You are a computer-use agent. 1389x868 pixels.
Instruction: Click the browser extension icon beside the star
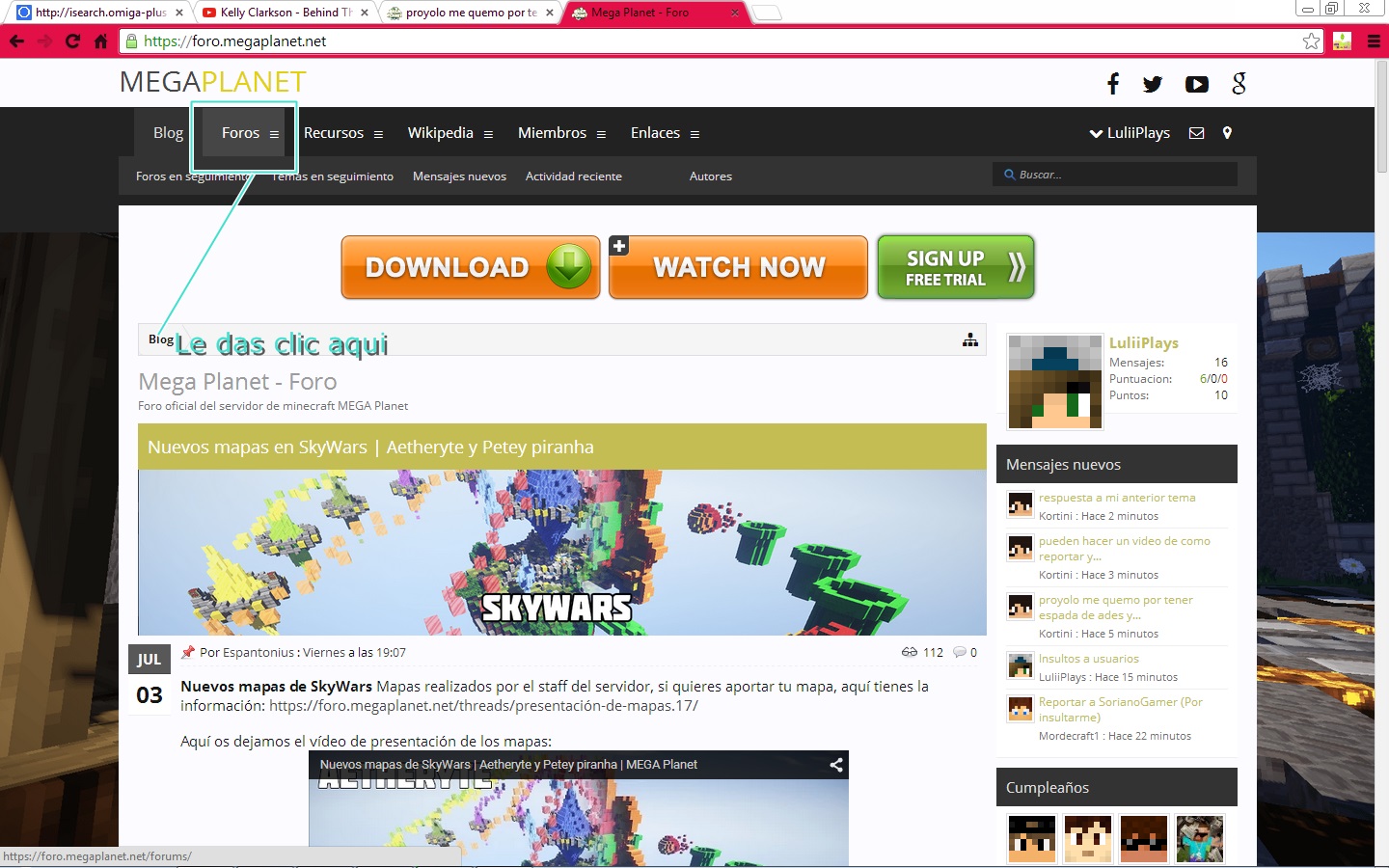[1342, 41]
